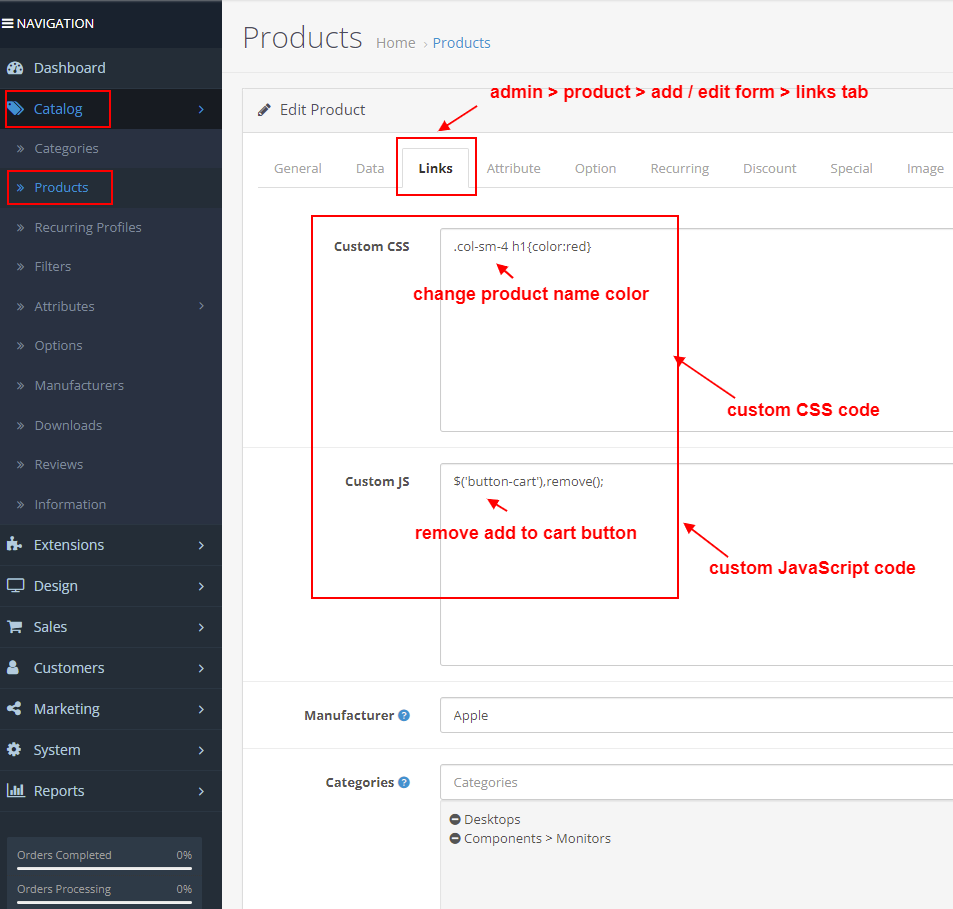Click the Sales shopping cart icon
The width and height of the screenshot is (953, 909).
point(15,627)
